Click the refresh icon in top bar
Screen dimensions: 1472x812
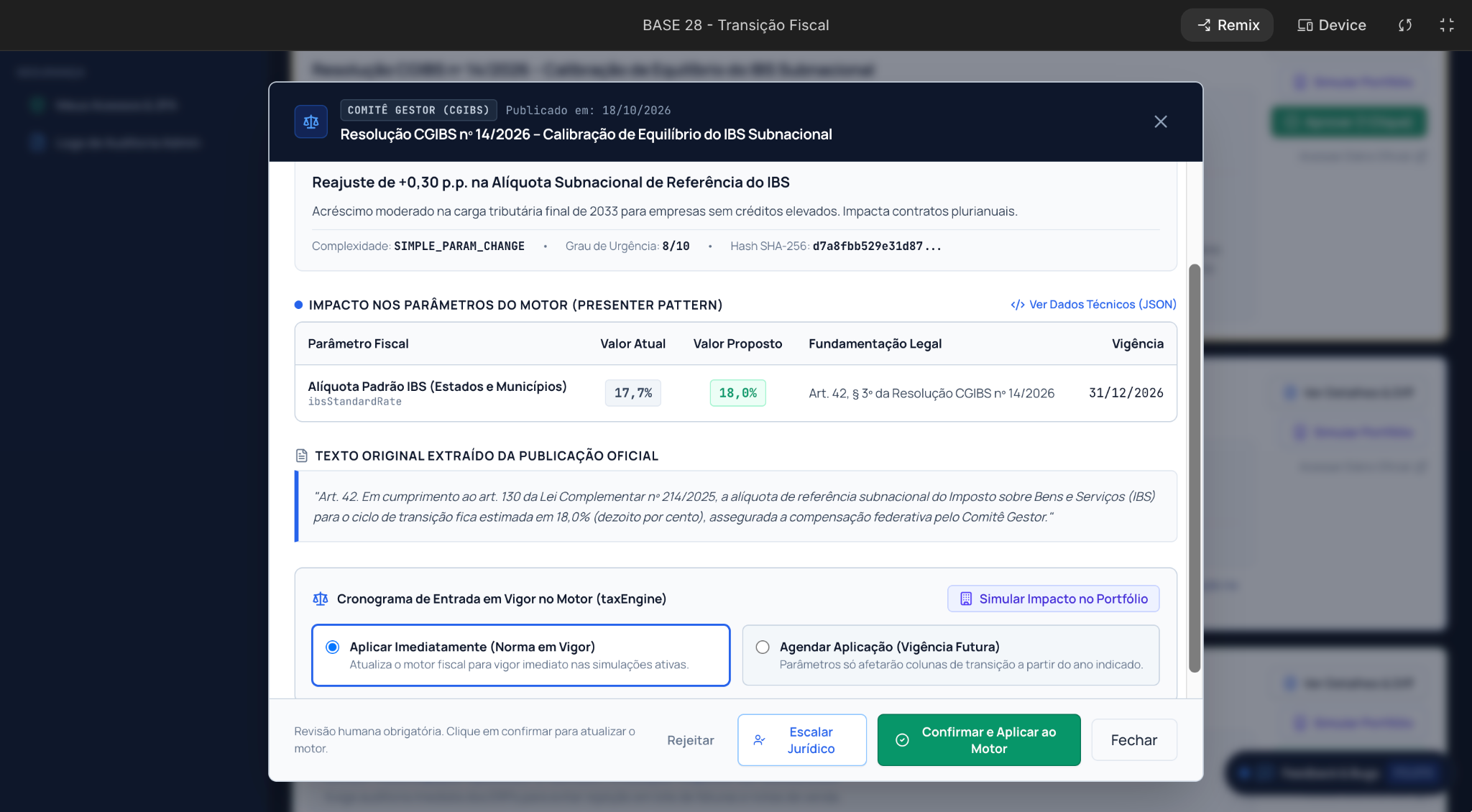click(x=1405, y=25)
